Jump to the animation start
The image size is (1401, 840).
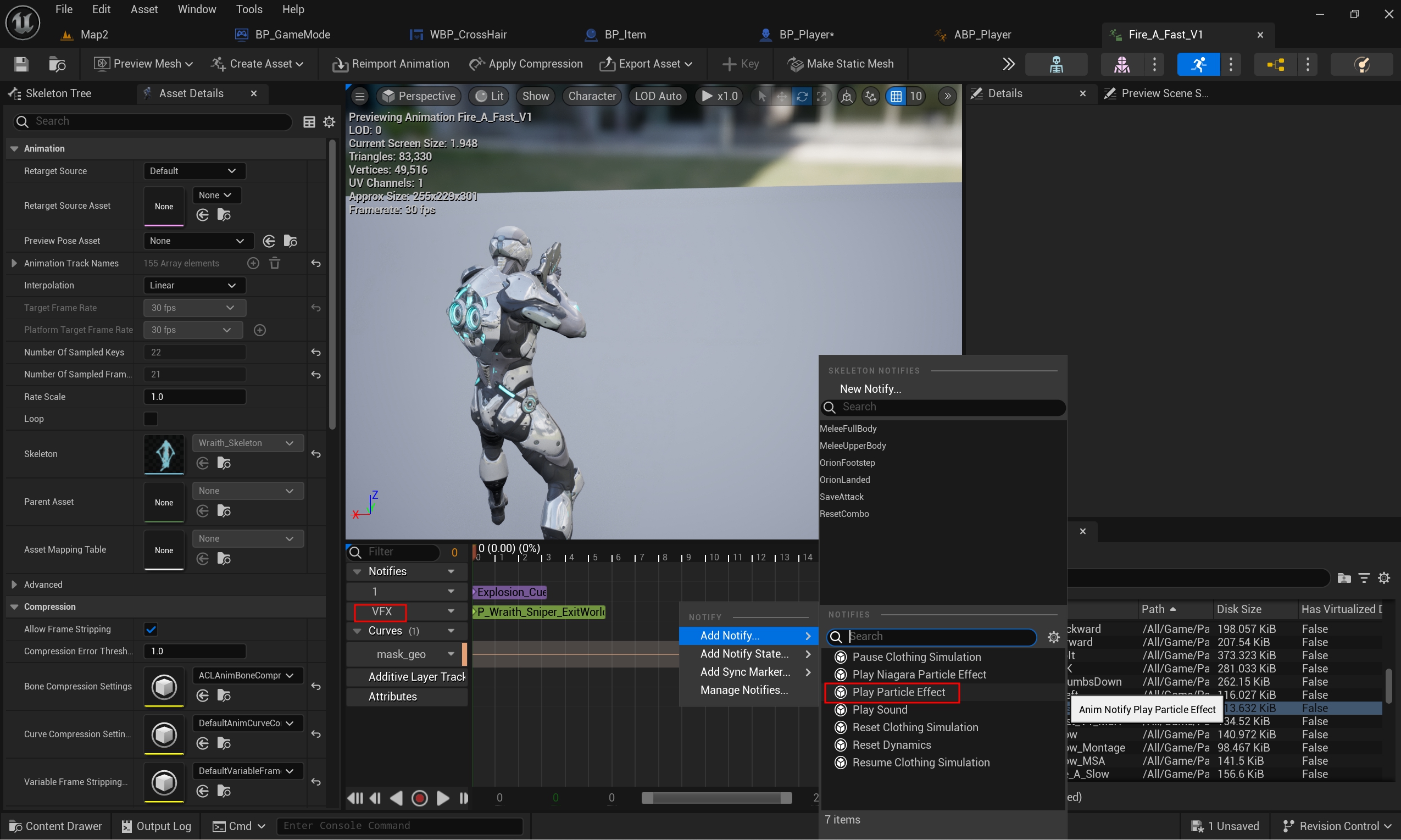click(x=355, y=798)
